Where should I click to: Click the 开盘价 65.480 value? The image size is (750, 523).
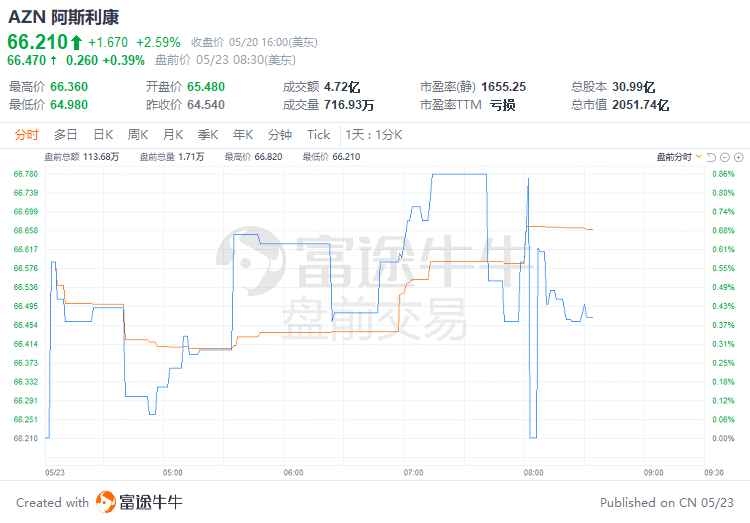[x=206, y=87]
